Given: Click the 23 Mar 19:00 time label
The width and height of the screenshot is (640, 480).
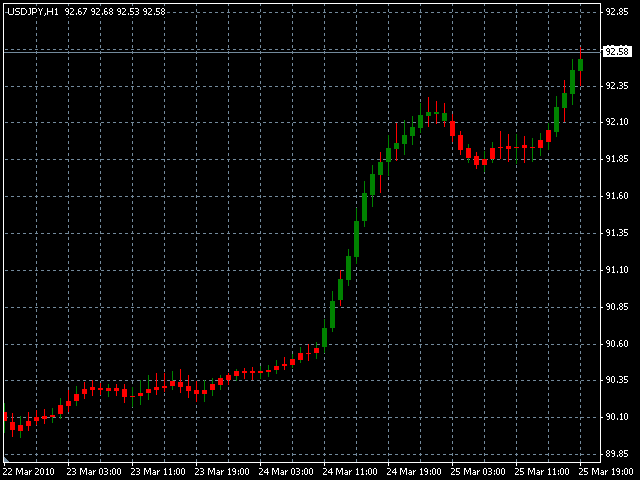Looking at the screenshot, I should tap(222, 472).
